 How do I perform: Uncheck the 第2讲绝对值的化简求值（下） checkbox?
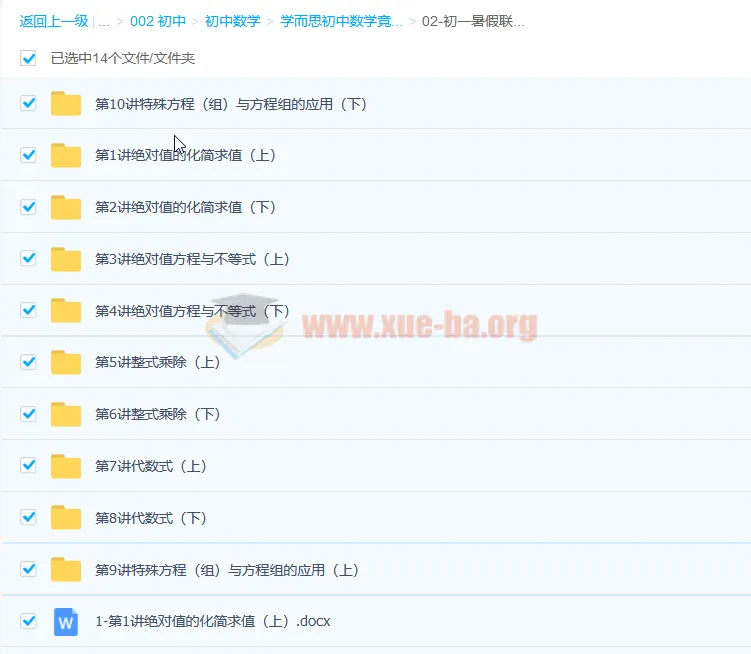[28, 207]
